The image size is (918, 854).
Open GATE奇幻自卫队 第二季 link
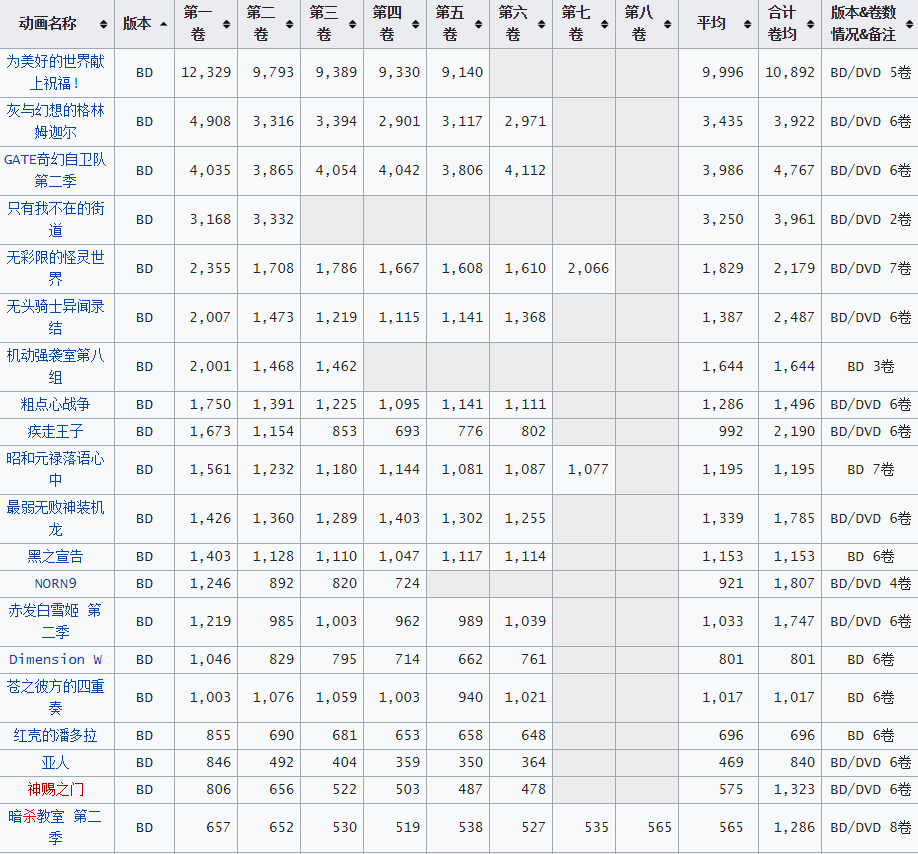[x=56, y=170]
